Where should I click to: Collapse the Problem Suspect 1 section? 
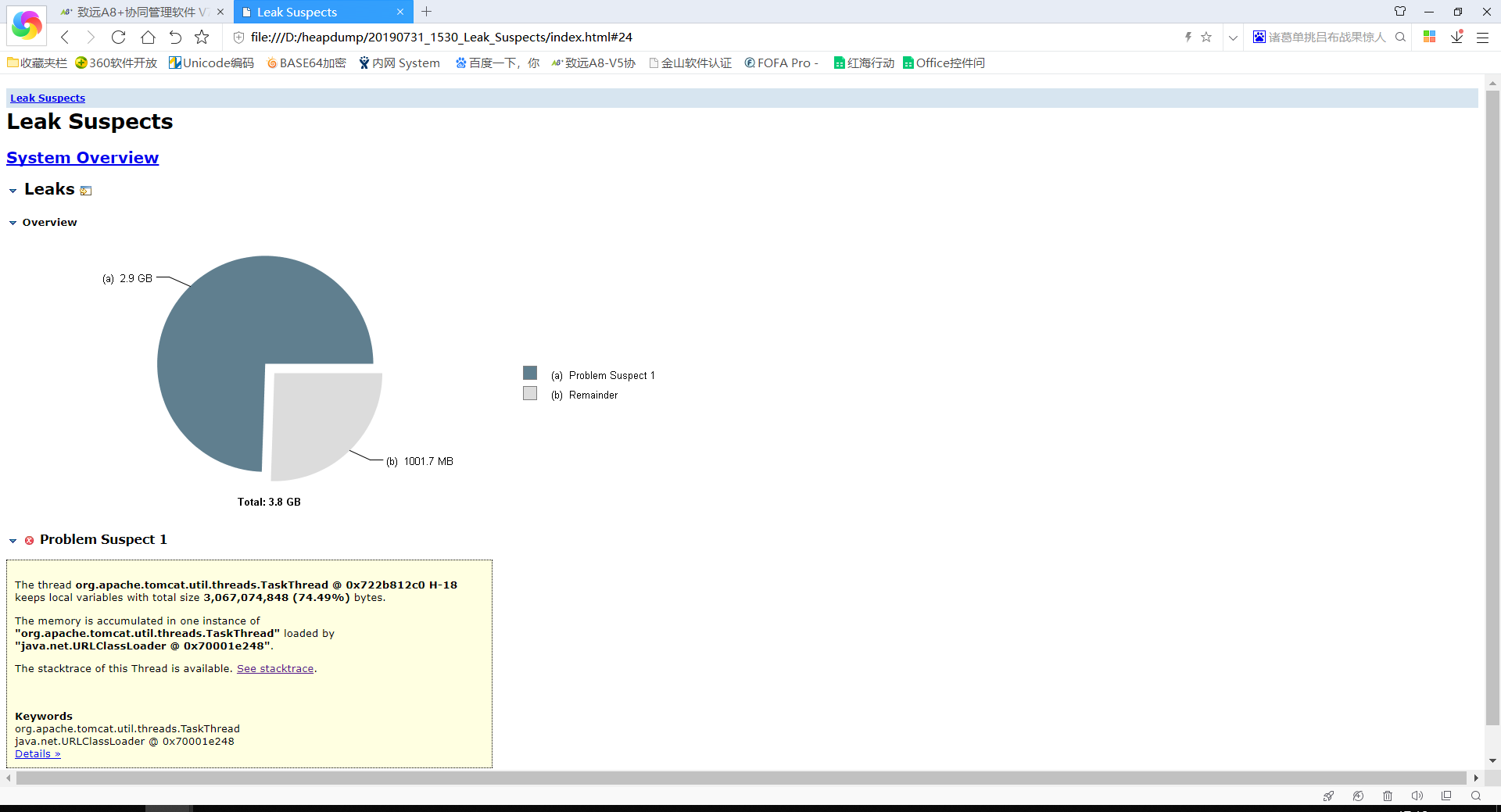(x=13, y=541)
